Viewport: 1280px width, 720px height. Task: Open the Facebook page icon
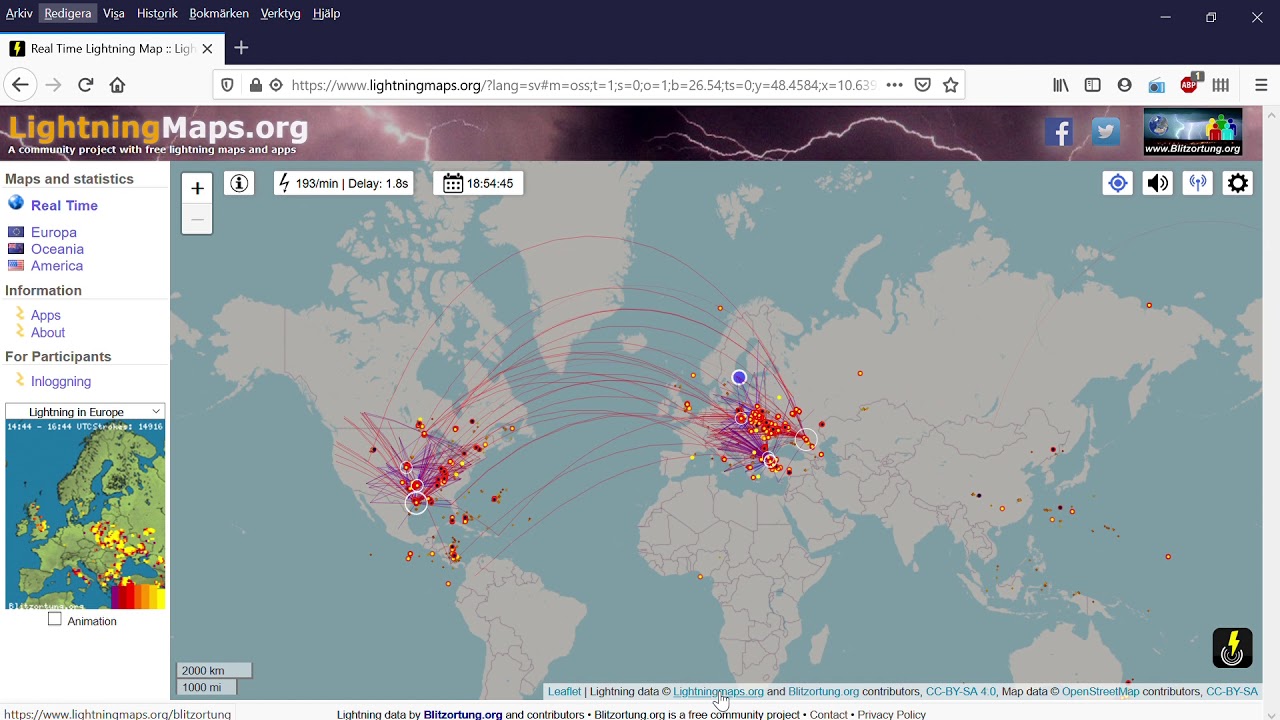click(1059, 131)
